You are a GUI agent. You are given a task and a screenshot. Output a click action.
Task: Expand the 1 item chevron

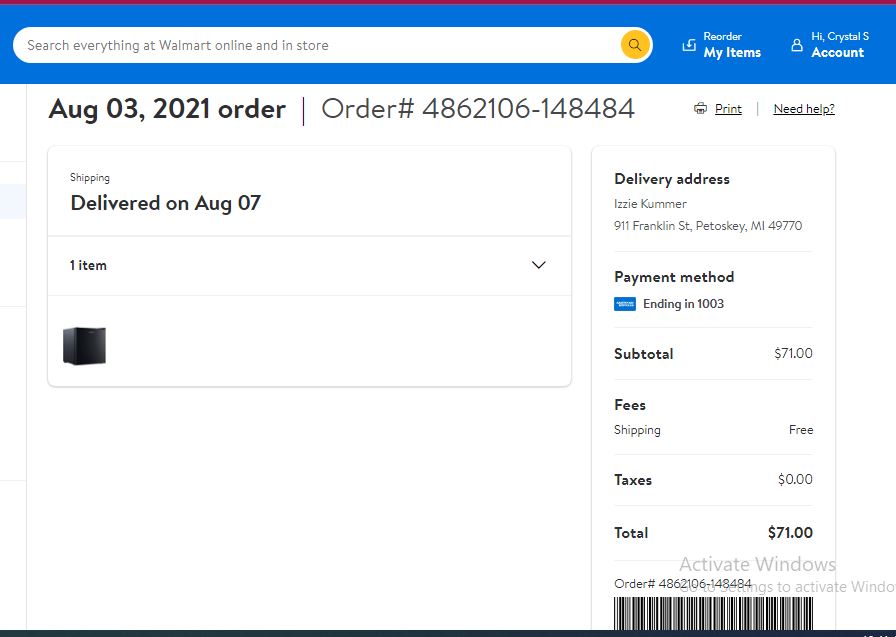click(x=538, y=265)
